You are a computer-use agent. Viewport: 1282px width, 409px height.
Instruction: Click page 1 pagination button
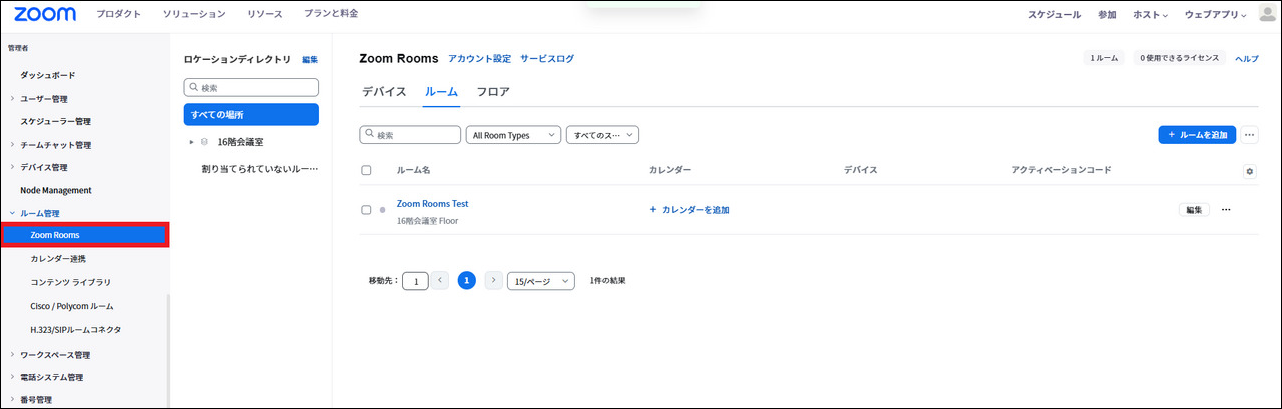(466, 280)
